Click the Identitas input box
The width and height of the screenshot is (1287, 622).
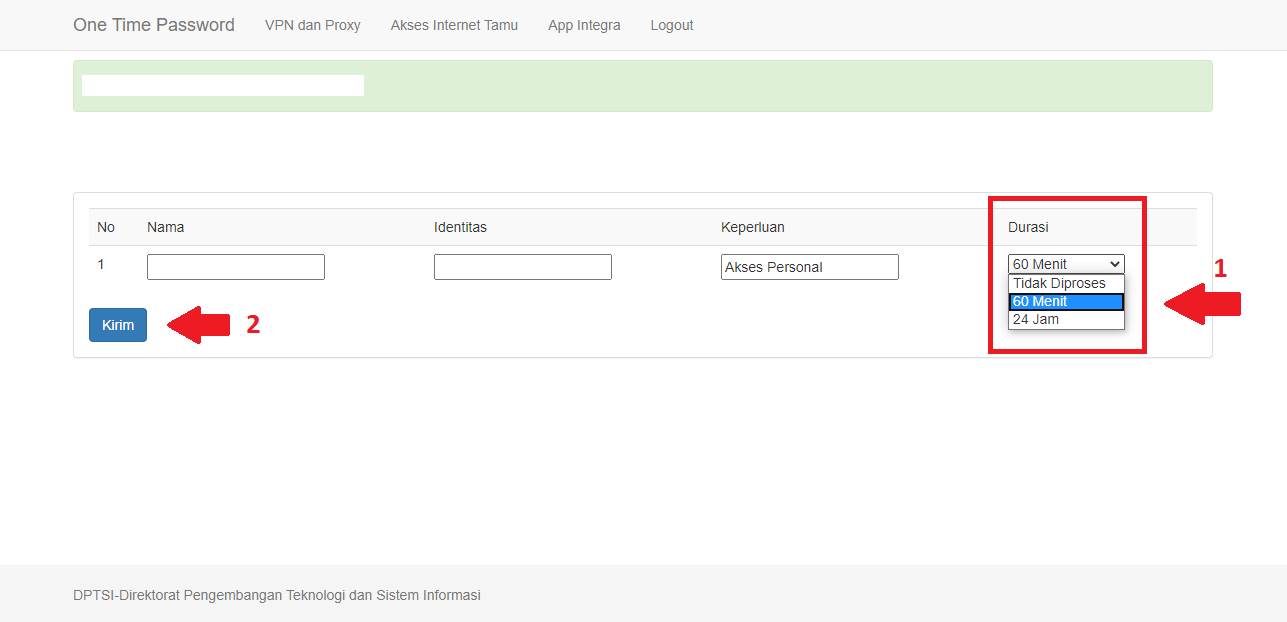523,267
